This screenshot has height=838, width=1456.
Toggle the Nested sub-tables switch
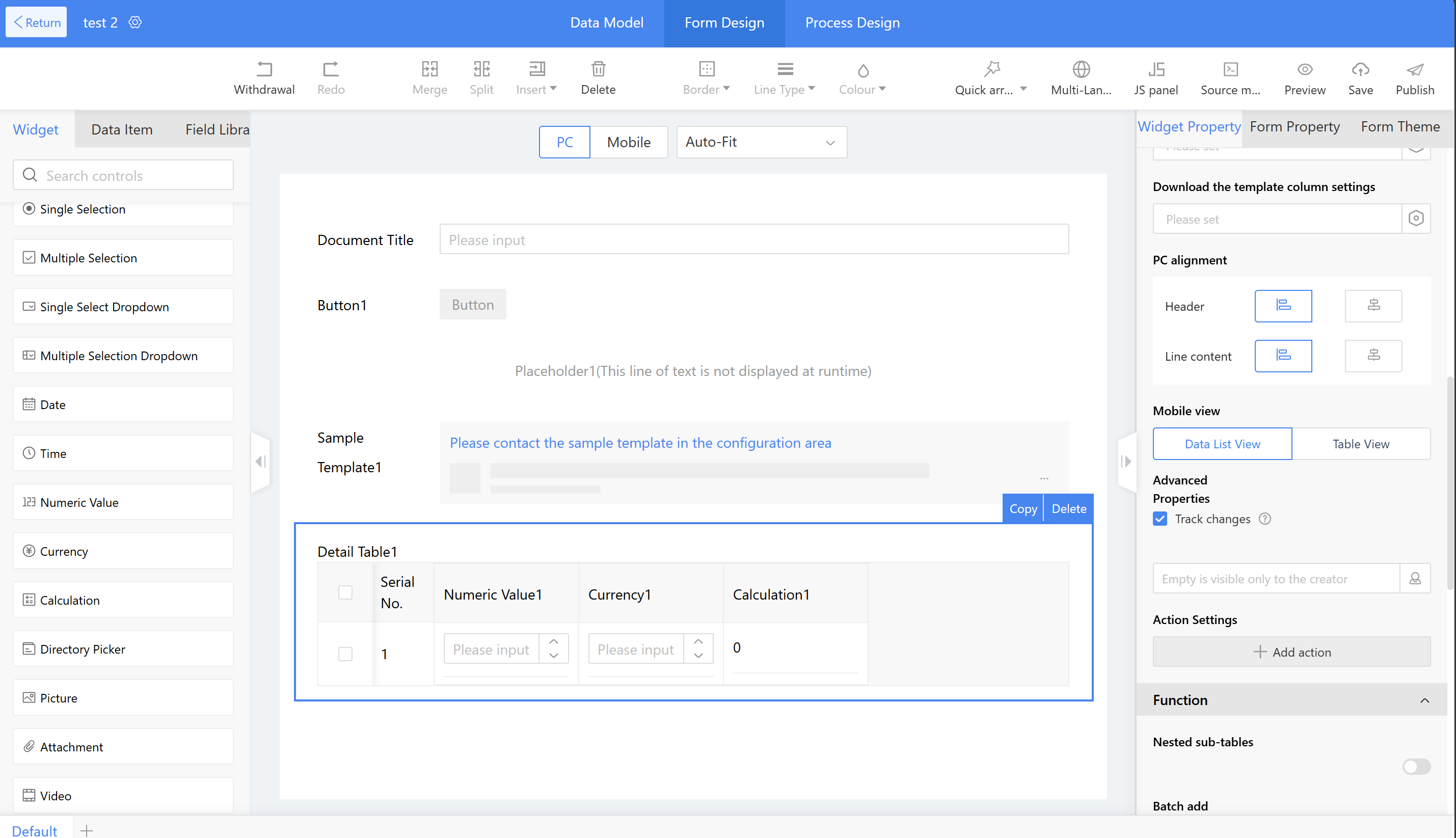(x=1416, y=767)
